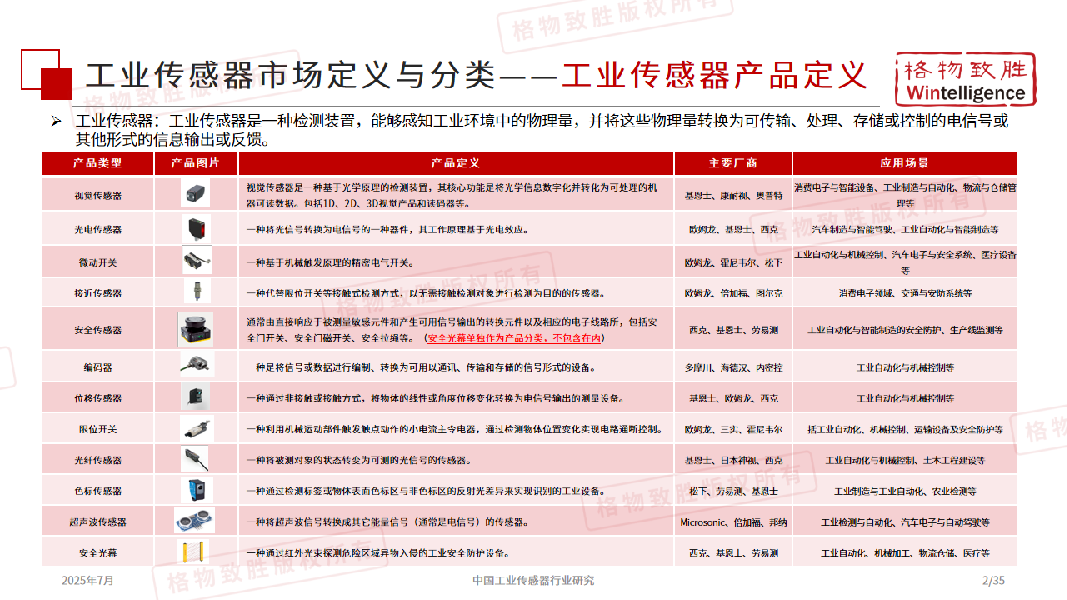The height and width of the screenshot is (600, 1067).
Task: Click the 中国工业传感器行业研究 footer text
Action: click(533, 580)
